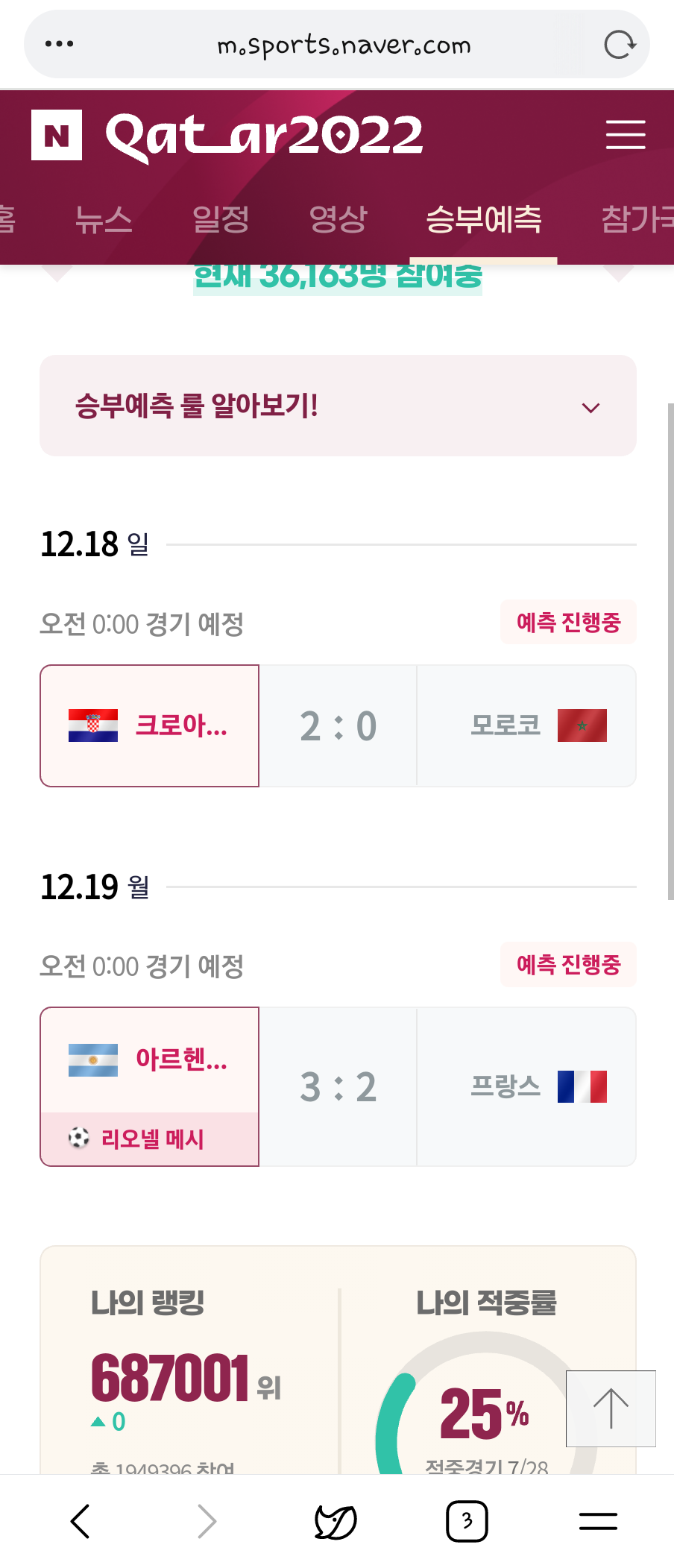Reload the page using the refresh icon
The image size is (674, 1568).
(619, 45)
